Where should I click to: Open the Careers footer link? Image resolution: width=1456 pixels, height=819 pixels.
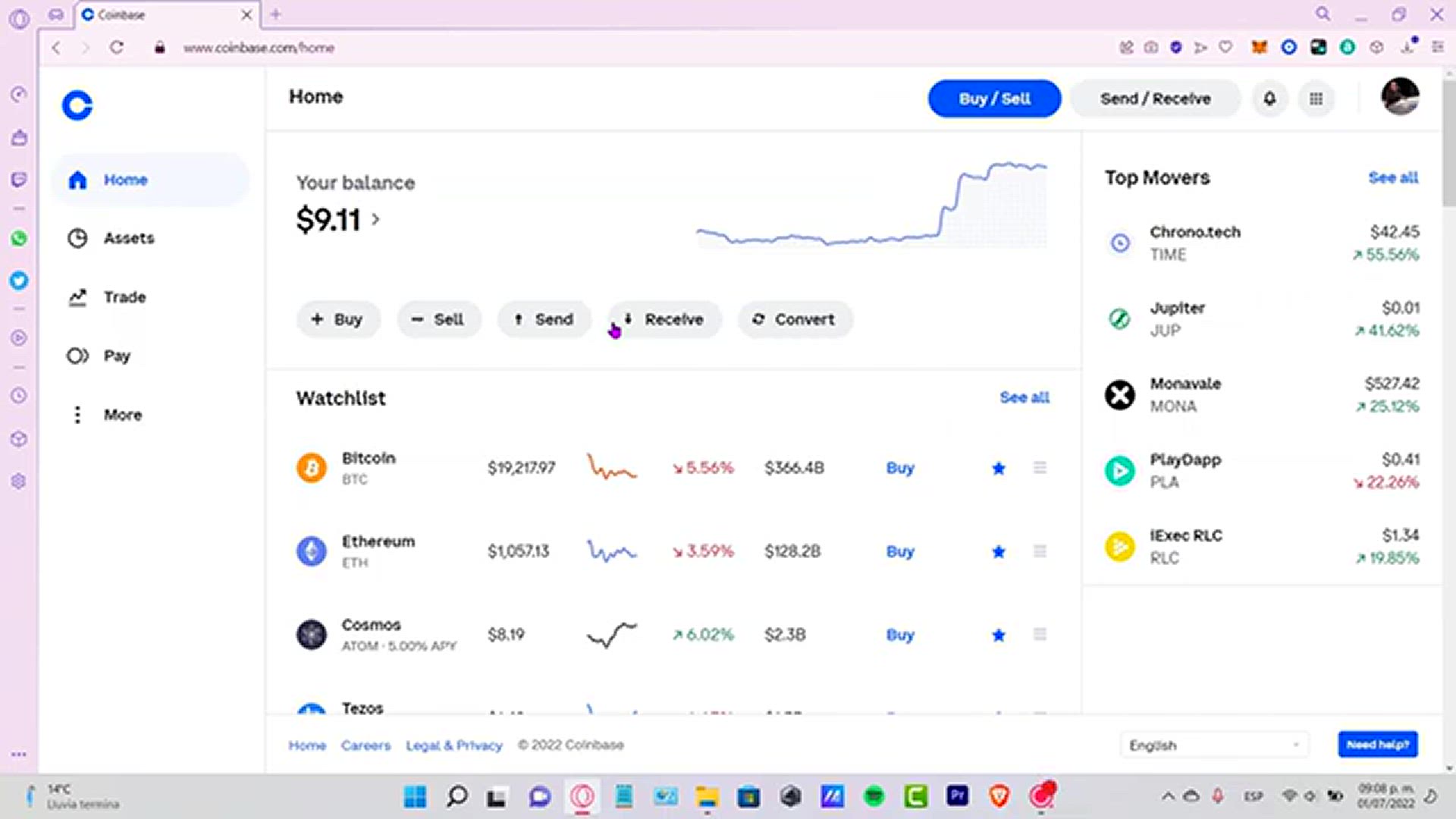point(366,745)
